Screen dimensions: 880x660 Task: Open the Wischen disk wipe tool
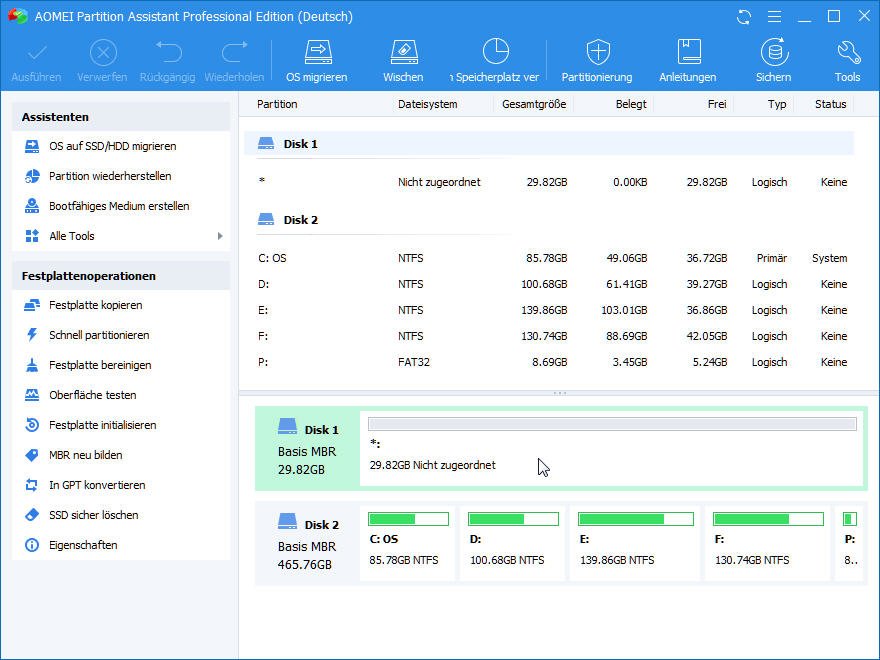click(x=403, y=53)
